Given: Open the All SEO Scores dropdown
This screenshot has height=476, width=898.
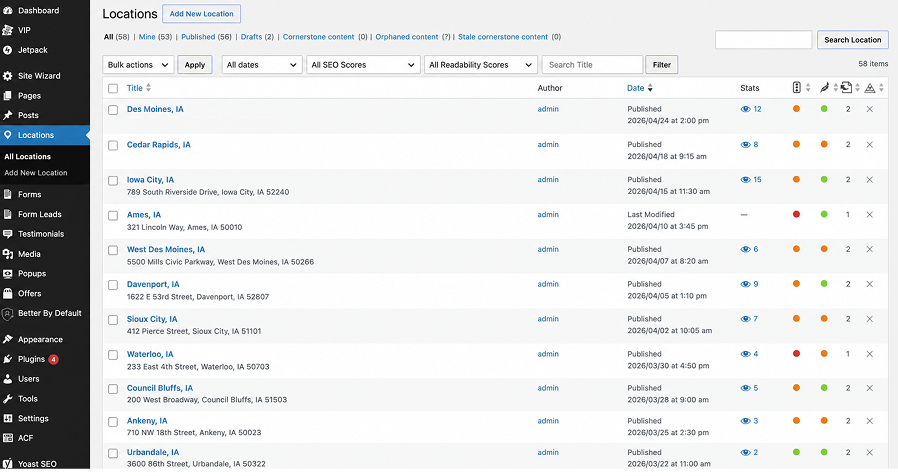Looking at the screenshot, I should pyautogui.click(x=364, y=65).
